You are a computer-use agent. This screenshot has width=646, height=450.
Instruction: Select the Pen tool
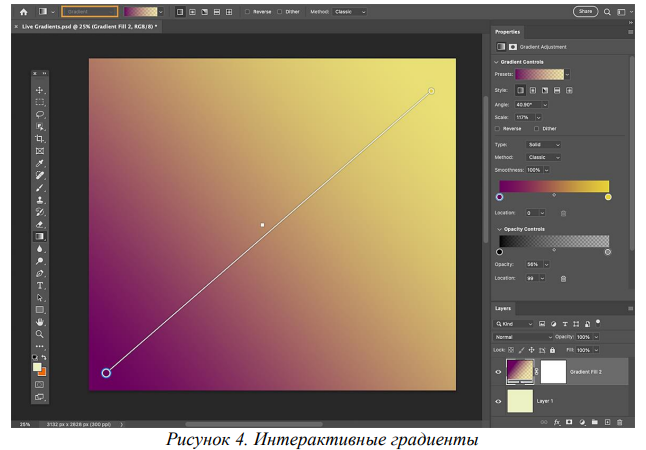tap(40, 273)
